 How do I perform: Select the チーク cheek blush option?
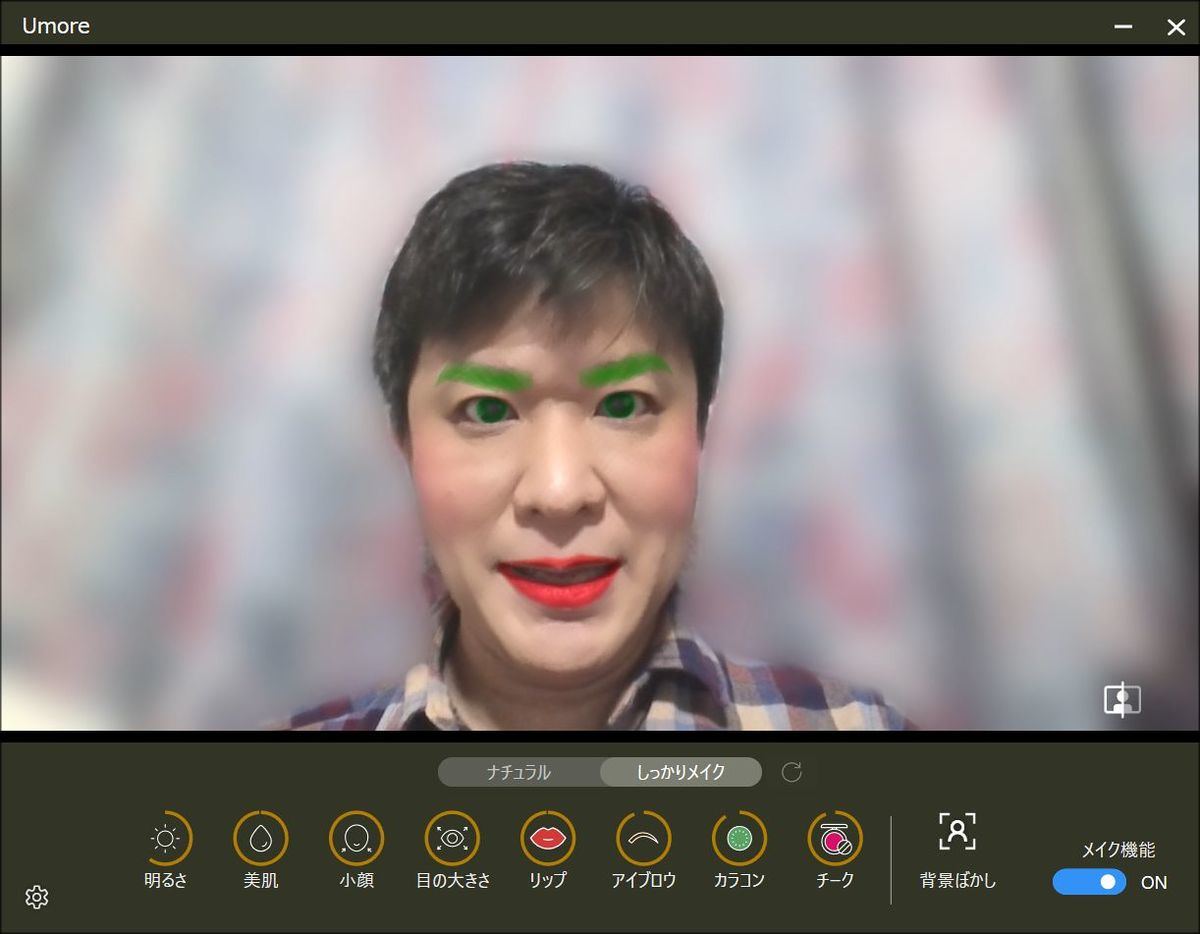tap(835, 838)
